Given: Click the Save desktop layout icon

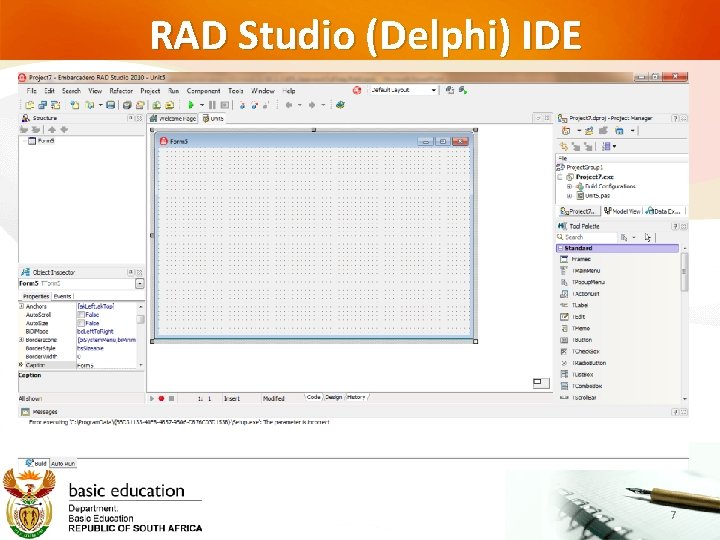Looking at the screenshot, I should (x=450, y=90).
